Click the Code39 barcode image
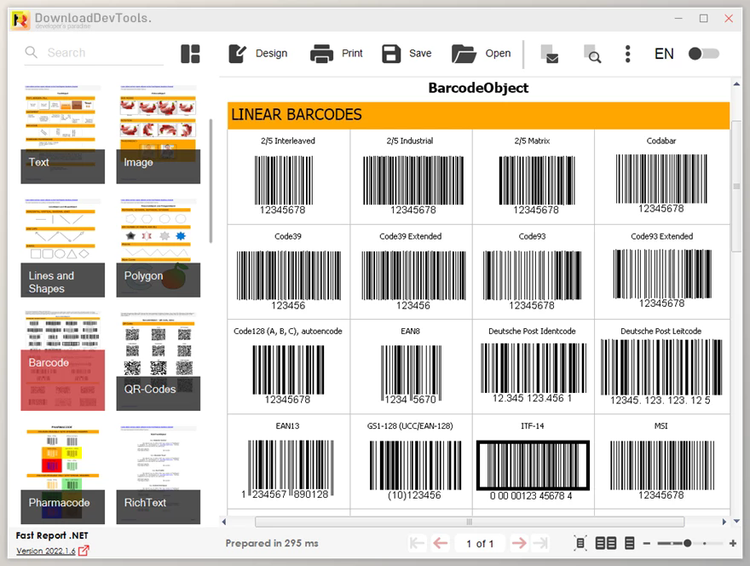Screen dimensions: 750x566 coord(288,280)
